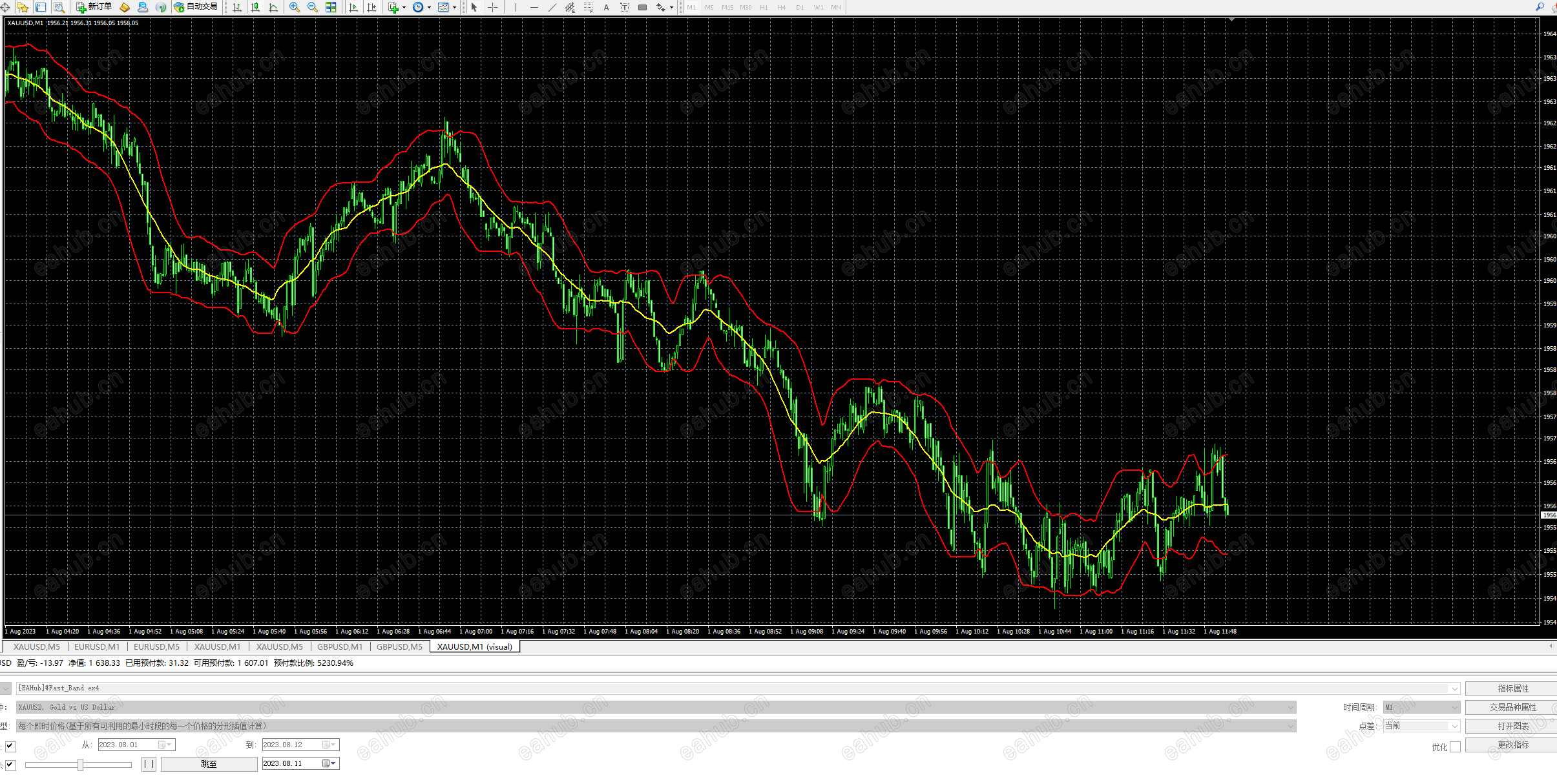Toggle the visual mode checkbox
The width and height of the screenshot is (1557, 784).
click(x=10, y=765)
